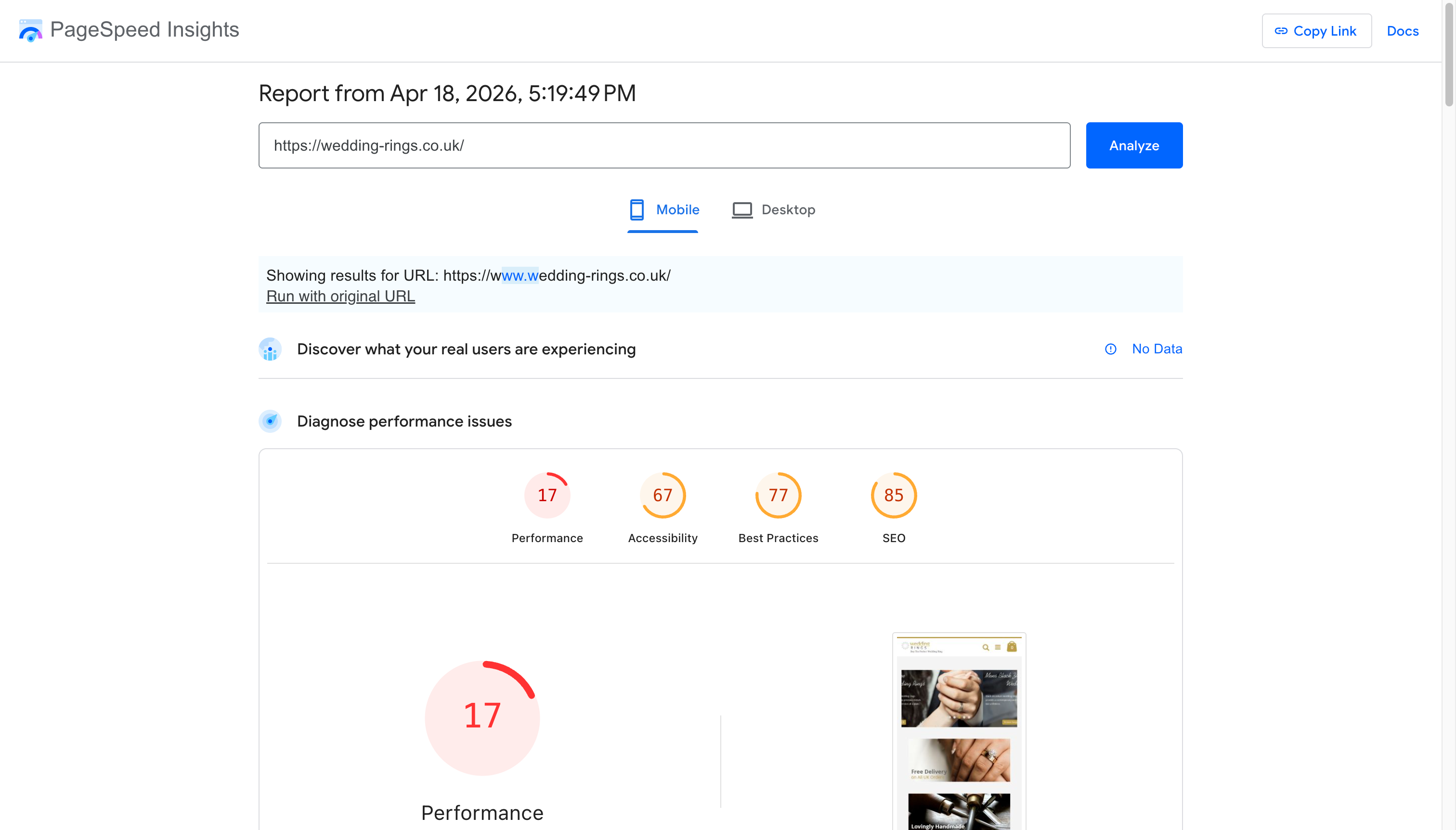Click the Diagnose performance issues icon
Image resolution: width=1456 pixels, height=830 pixels.
[x=270, y=421]
